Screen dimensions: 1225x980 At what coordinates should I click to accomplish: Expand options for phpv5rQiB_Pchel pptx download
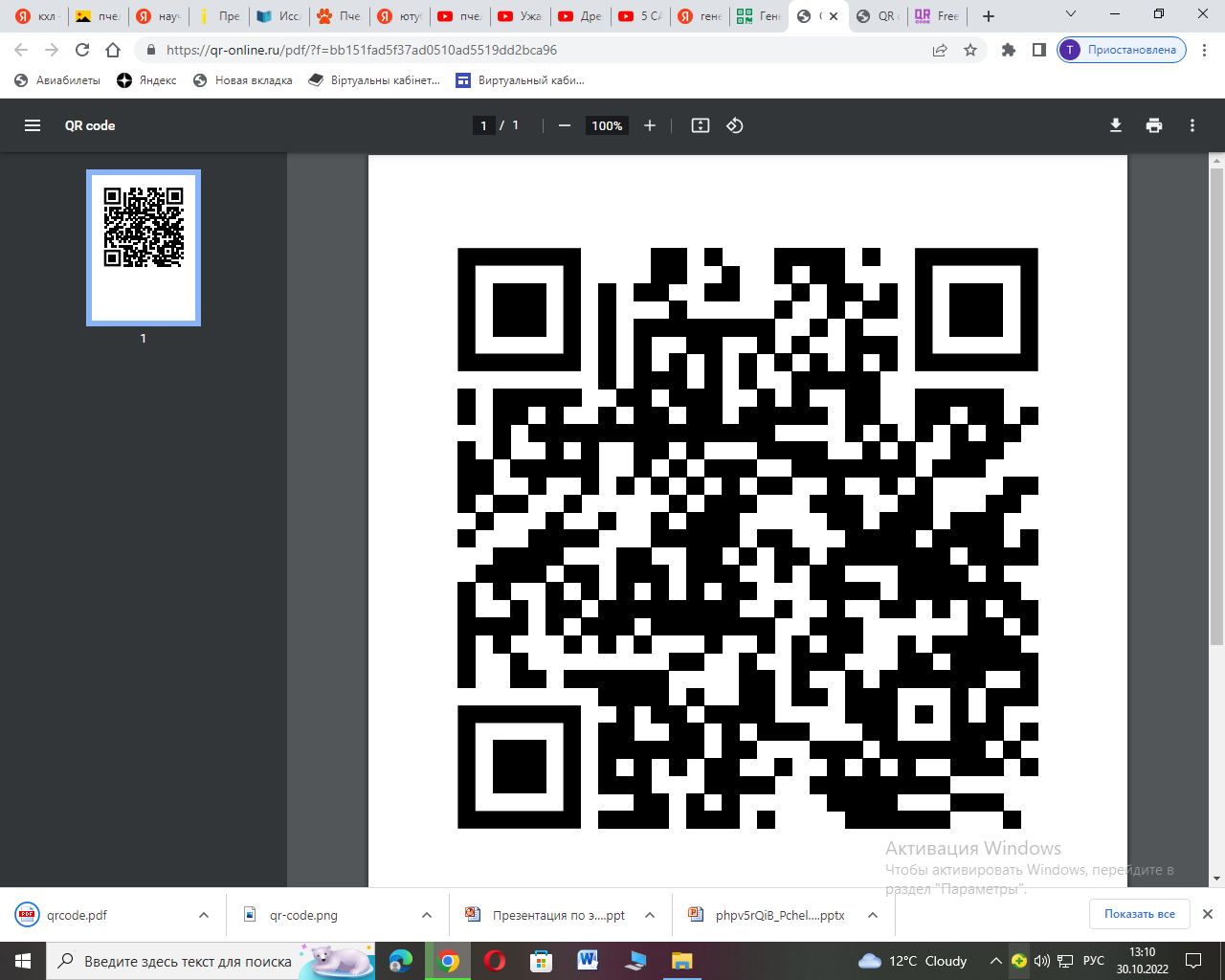pyautogui.click(x=873, y=915)
